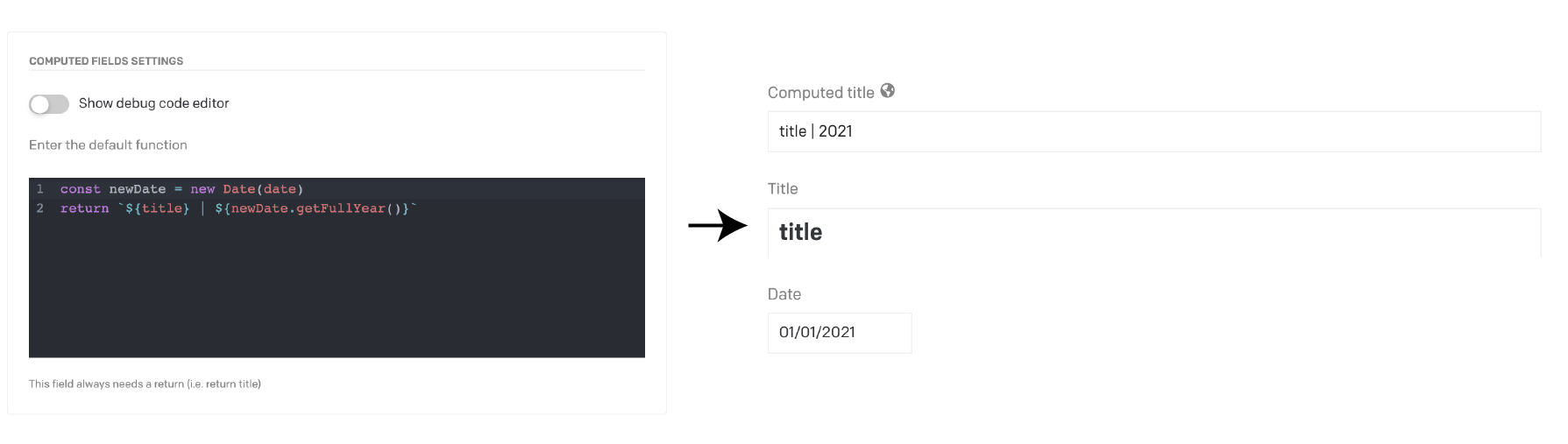Click the Computed title field label

coord(820,93)
